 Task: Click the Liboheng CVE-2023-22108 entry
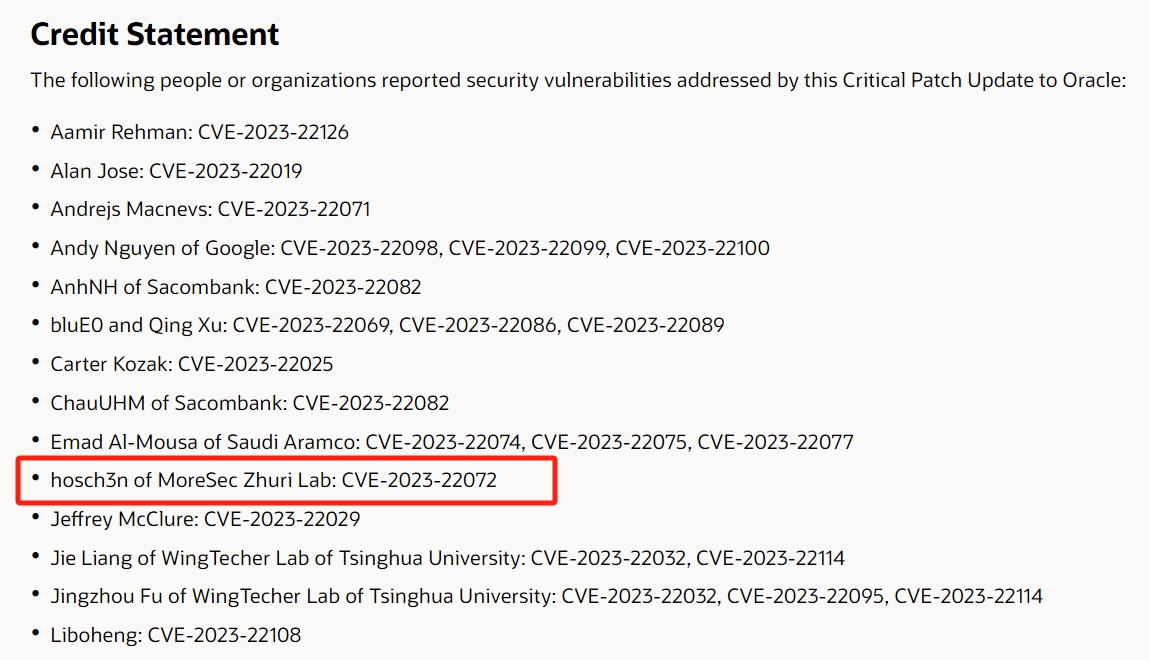point(175,635)
